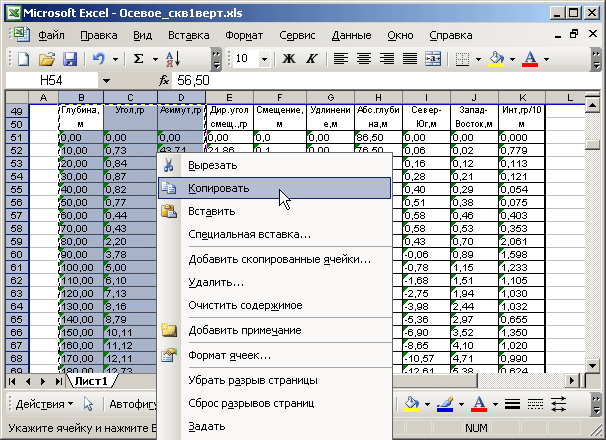Open the Действия dropdown menu
606x440 pixels.
point(42,404)
